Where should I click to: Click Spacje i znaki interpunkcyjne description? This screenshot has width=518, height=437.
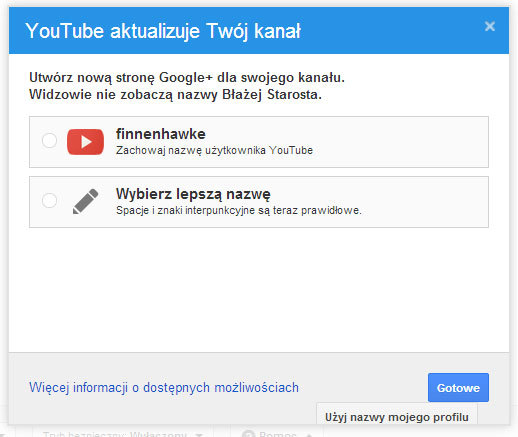click(x=239, y=210)
